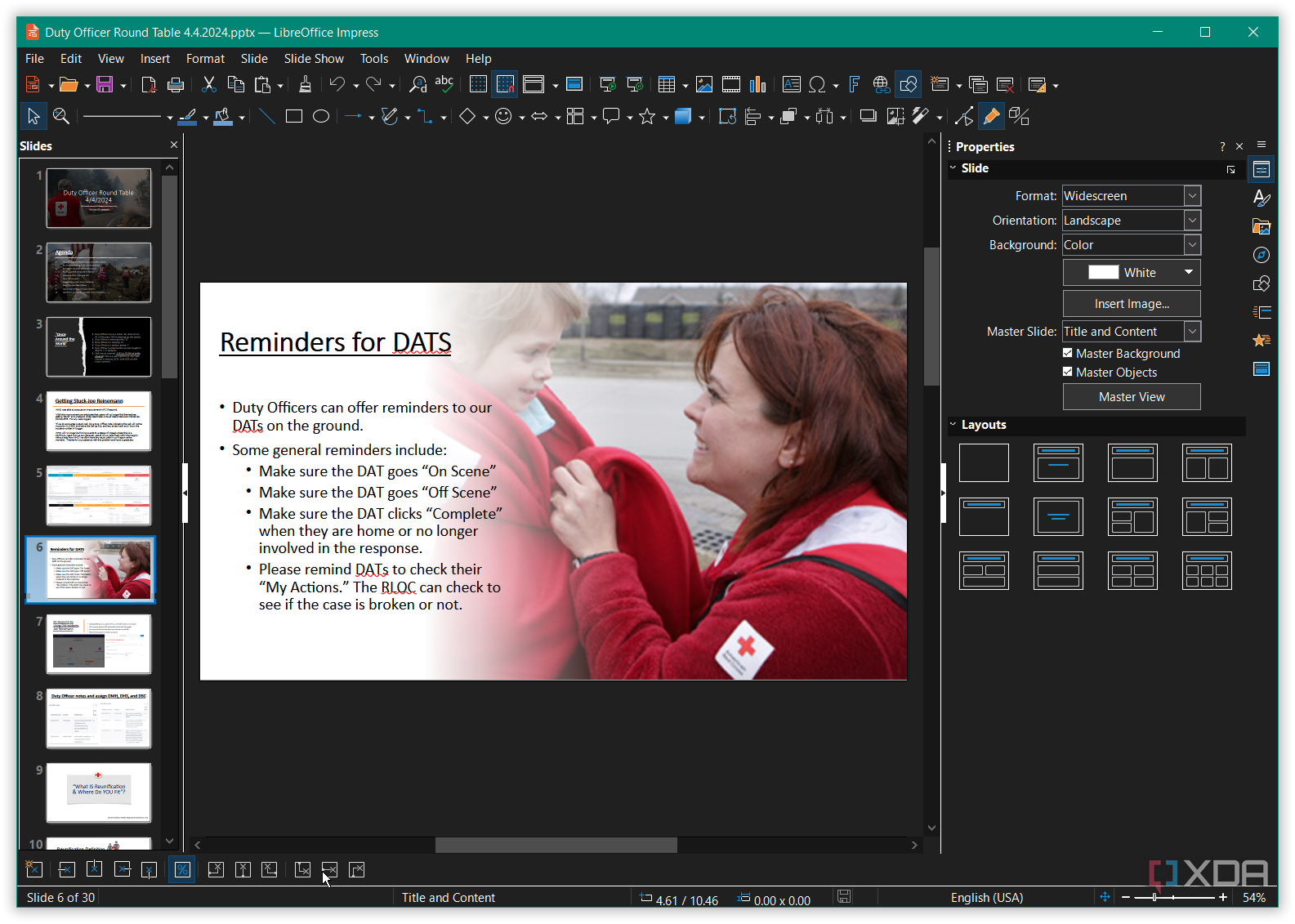Open the White background color swatch

pos(1132,273)
